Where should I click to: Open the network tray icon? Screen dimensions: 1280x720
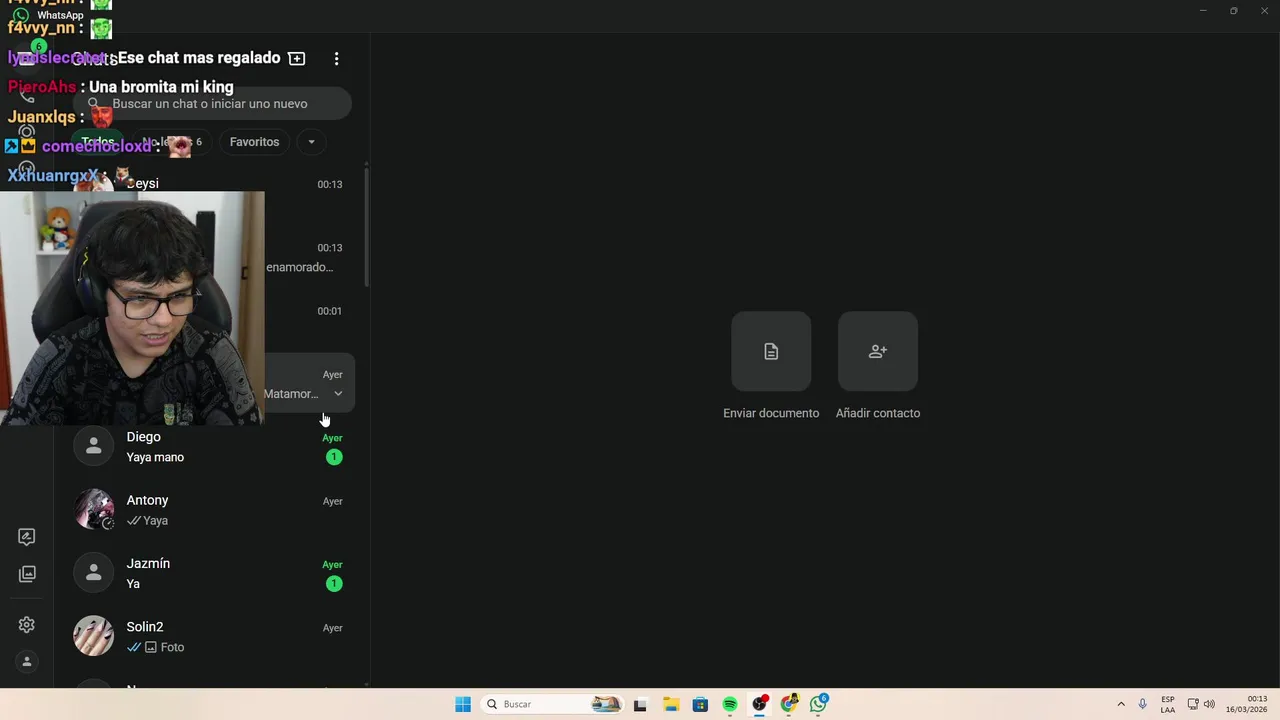click(1193, 704)
